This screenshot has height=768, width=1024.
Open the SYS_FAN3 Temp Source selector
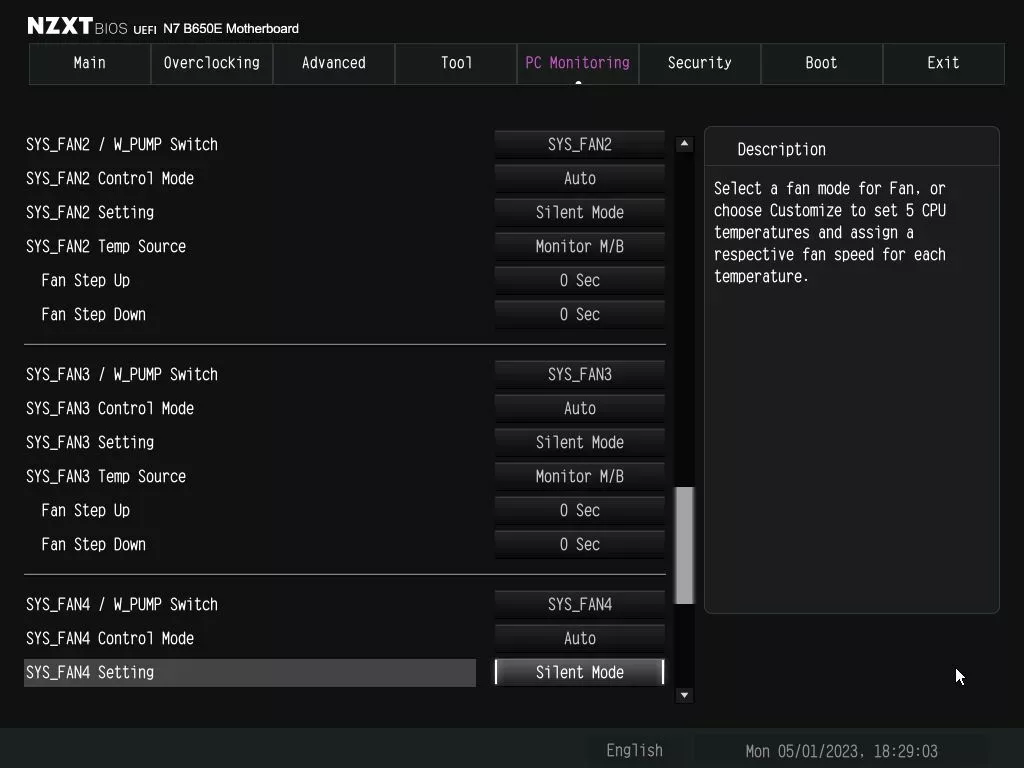579,476
